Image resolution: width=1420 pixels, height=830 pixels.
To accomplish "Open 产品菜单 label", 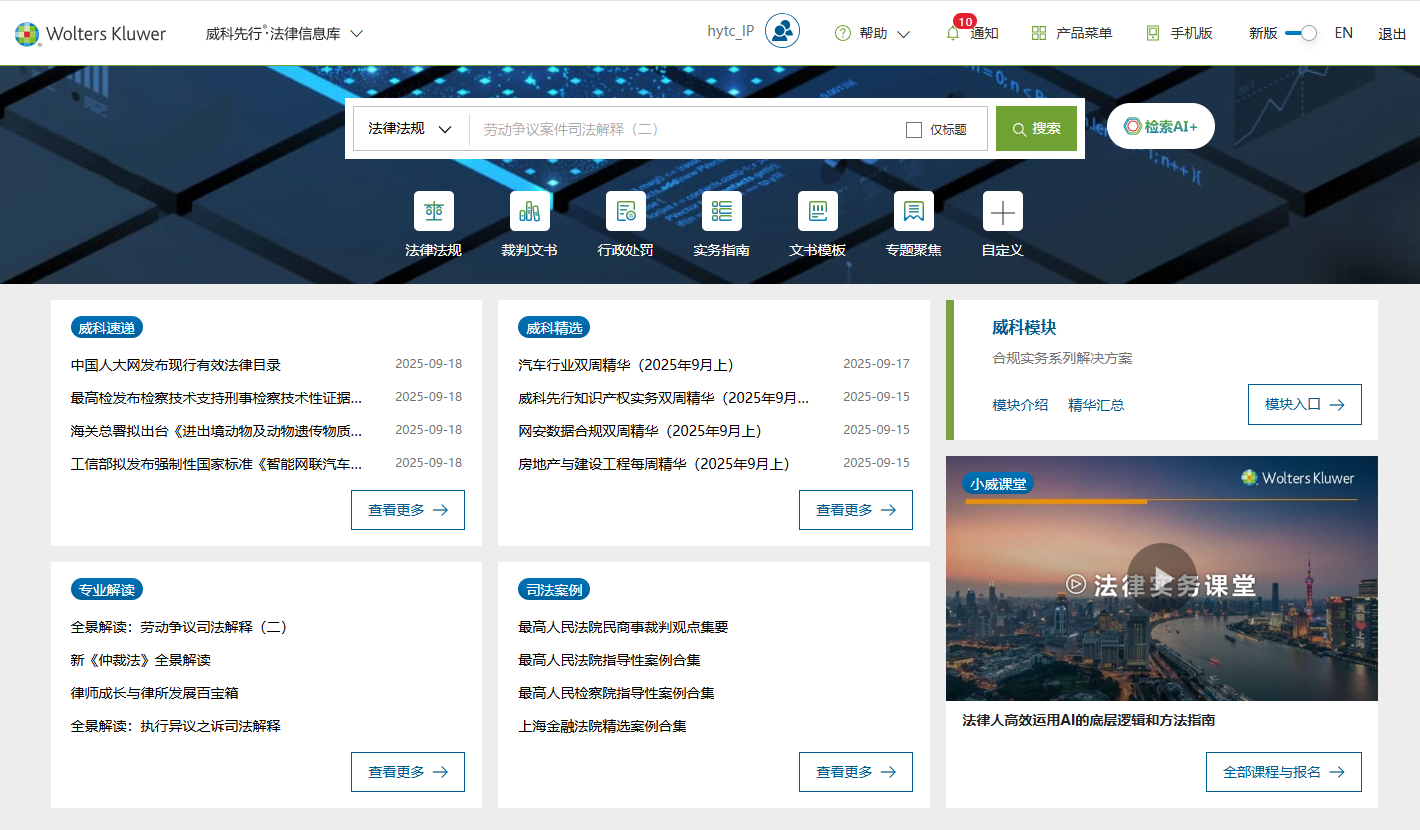I will (1084, 33).
